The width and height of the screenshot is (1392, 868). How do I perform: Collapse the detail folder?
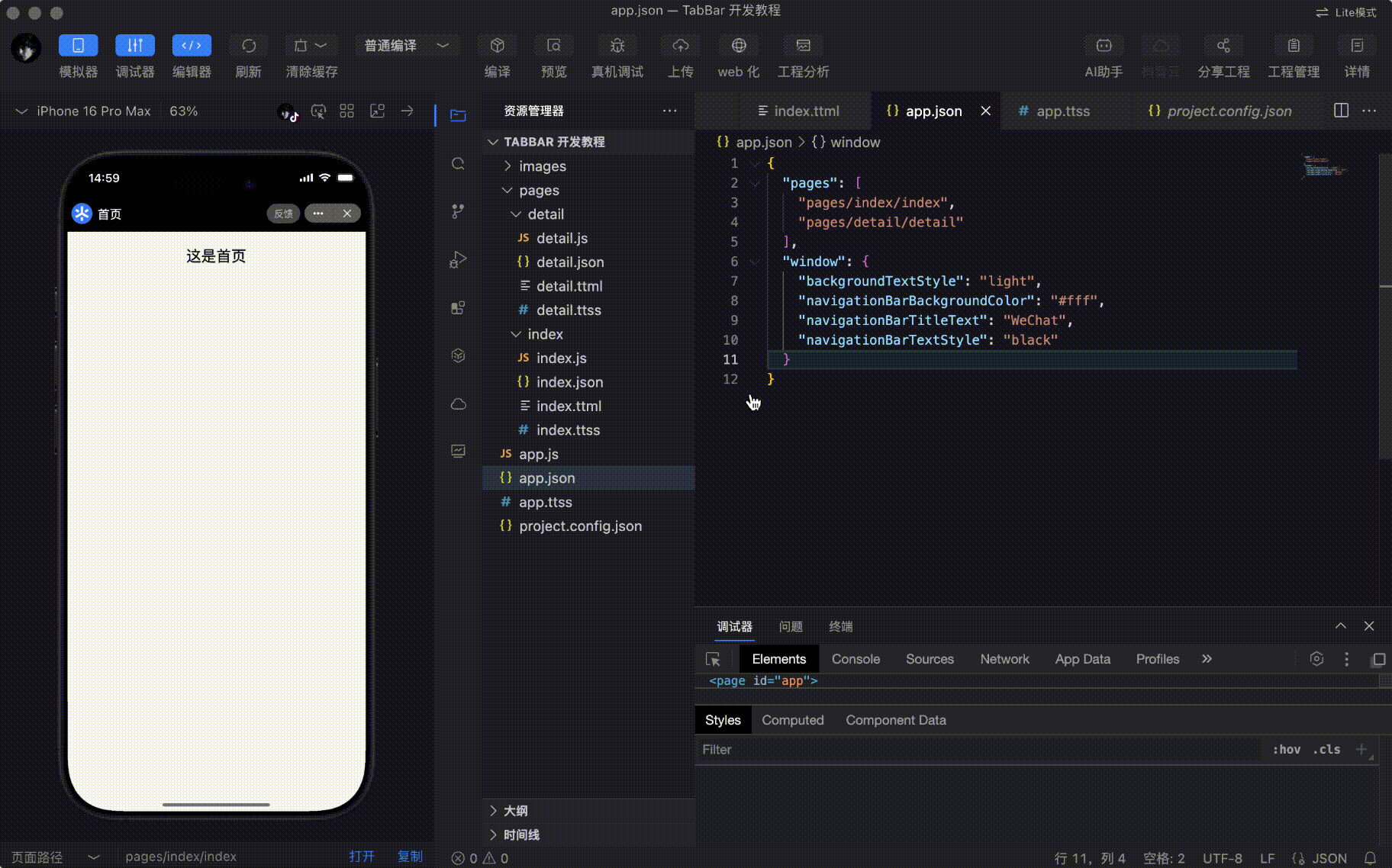(588, 214)
